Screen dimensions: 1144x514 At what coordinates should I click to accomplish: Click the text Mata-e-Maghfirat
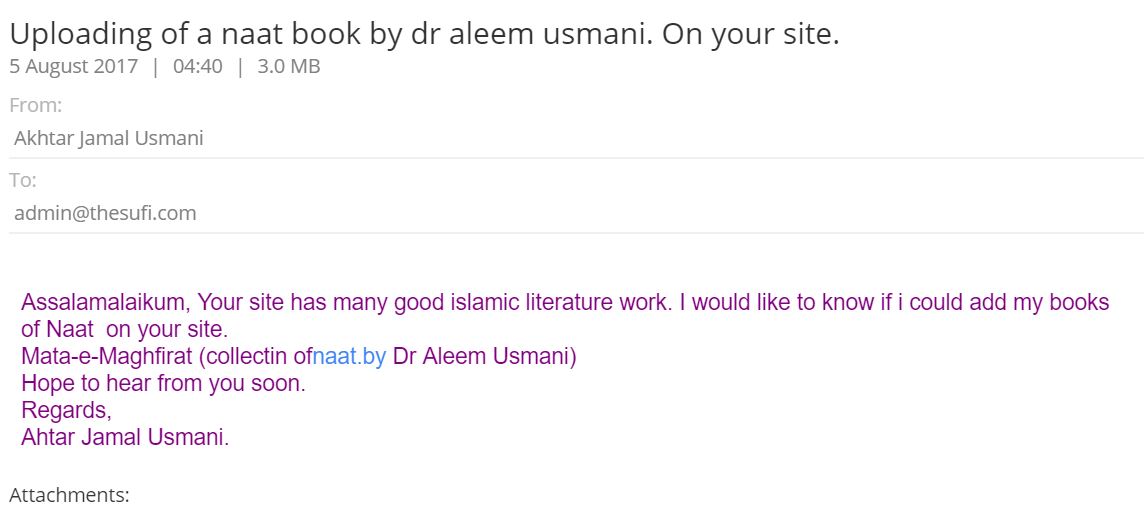point(108,357)
